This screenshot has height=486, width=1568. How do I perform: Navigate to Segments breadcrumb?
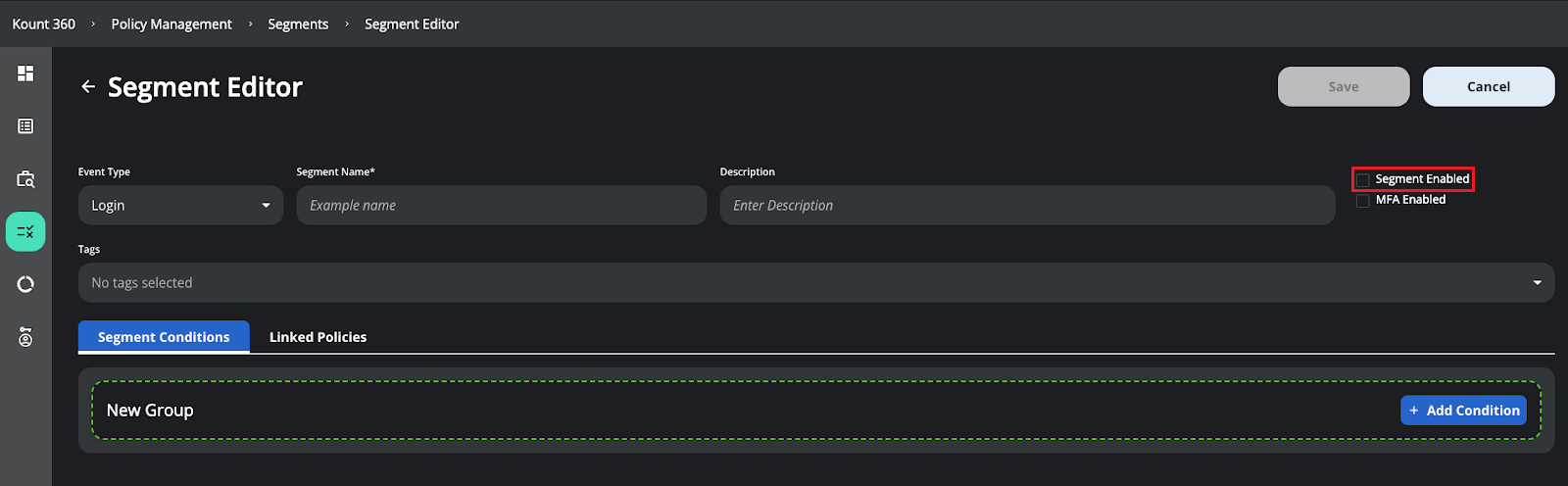(x=298, y=24)
